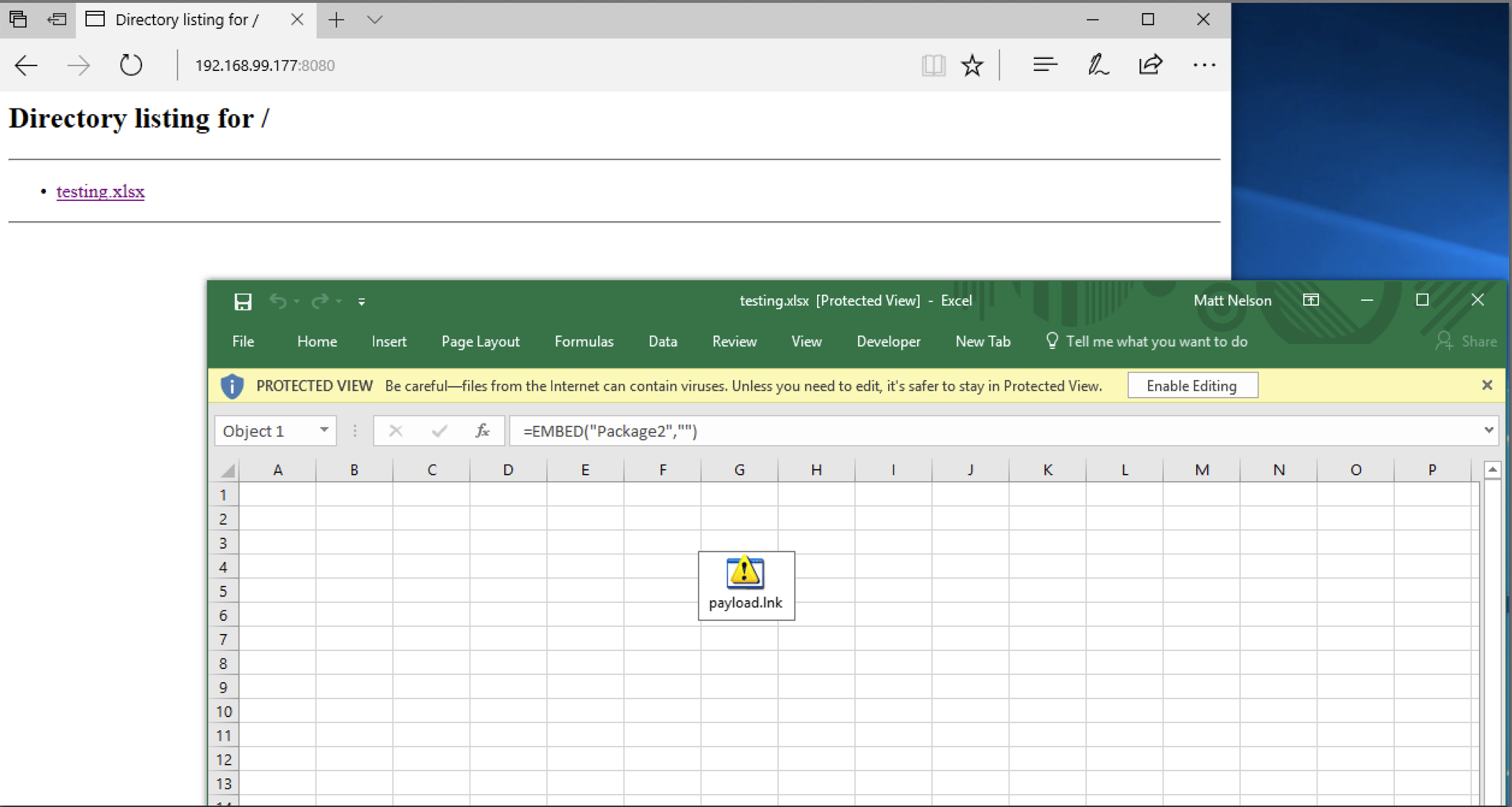Open the testing.xlsx link
The width and height of the screenshot is (1512, 807).
point(101,192)
